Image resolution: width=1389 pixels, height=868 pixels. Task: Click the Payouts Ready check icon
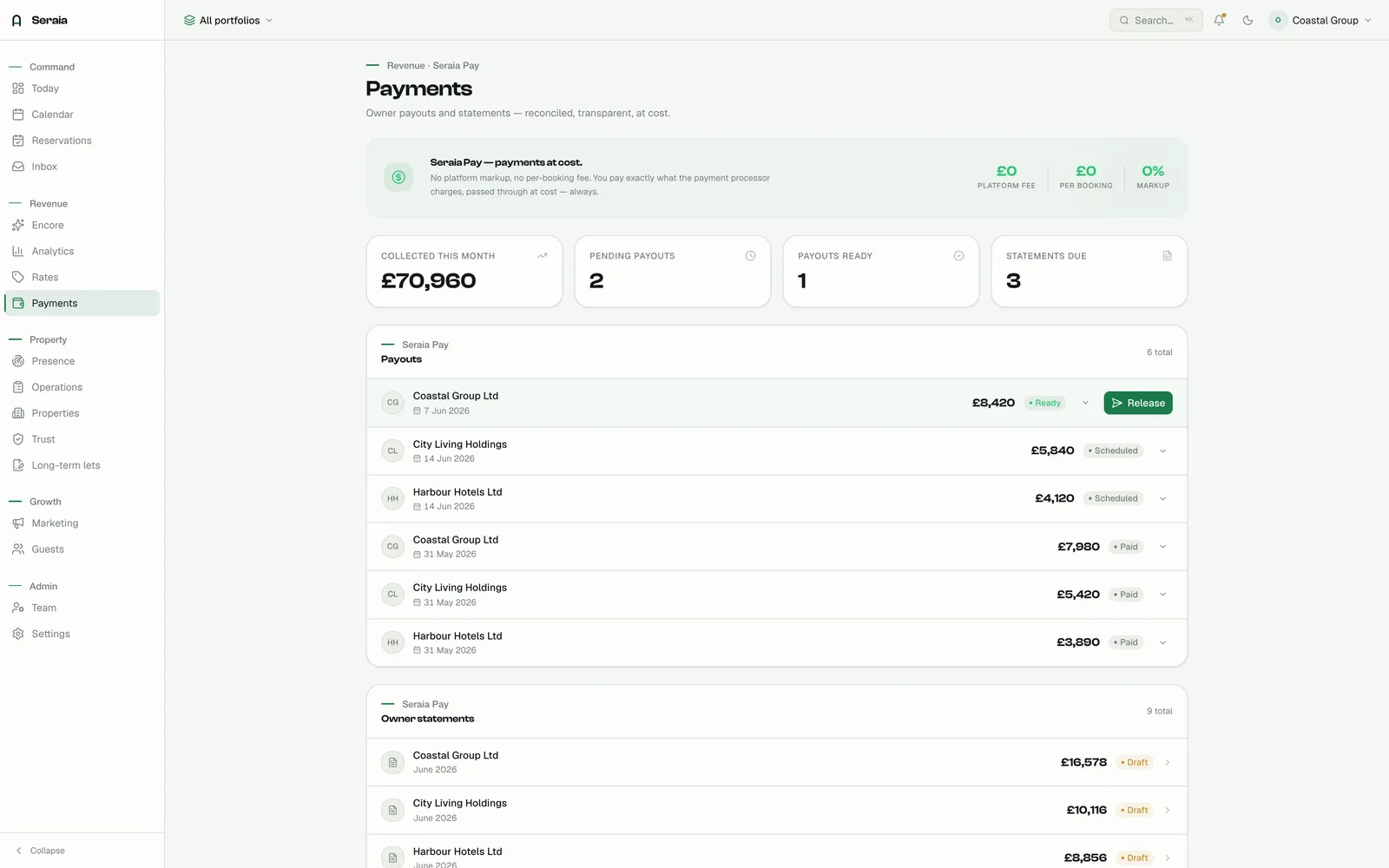point(959,256)
